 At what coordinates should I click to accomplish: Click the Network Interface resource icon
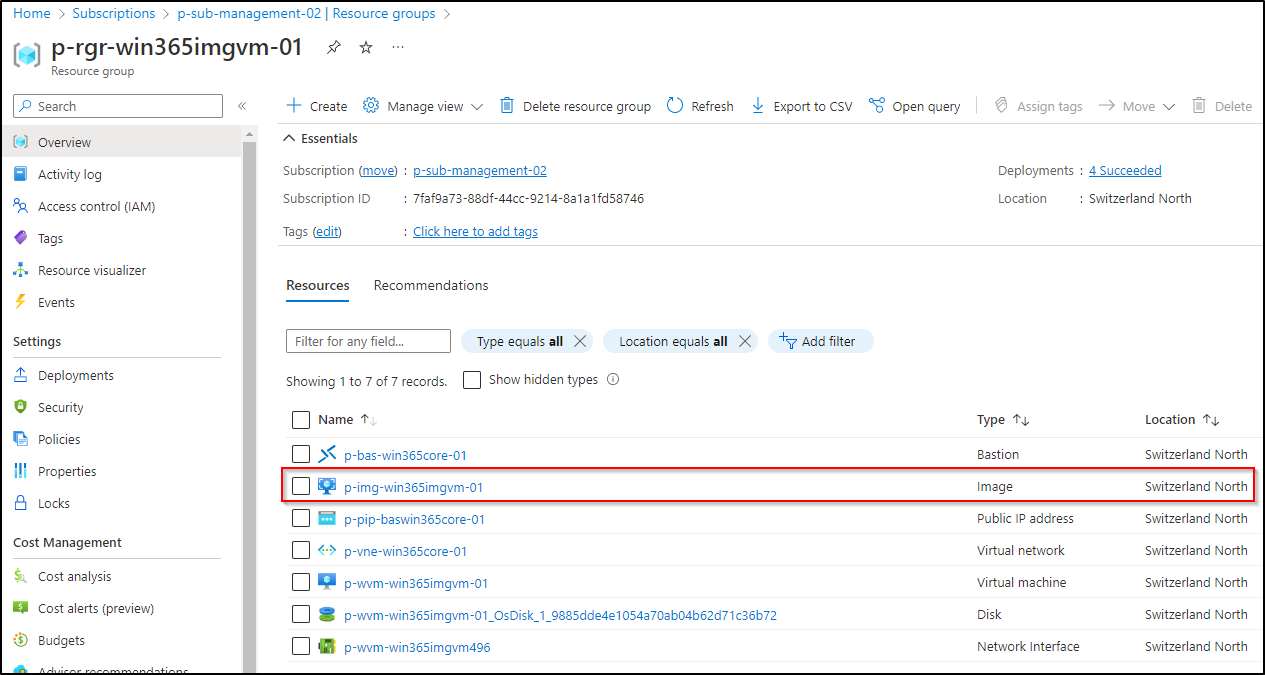(327, 647)
